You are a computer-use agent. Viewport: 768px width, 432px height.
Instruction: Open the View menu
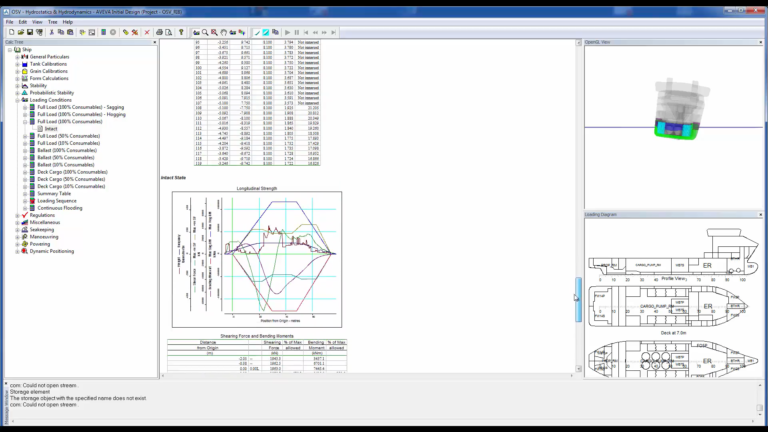[37, 22]
